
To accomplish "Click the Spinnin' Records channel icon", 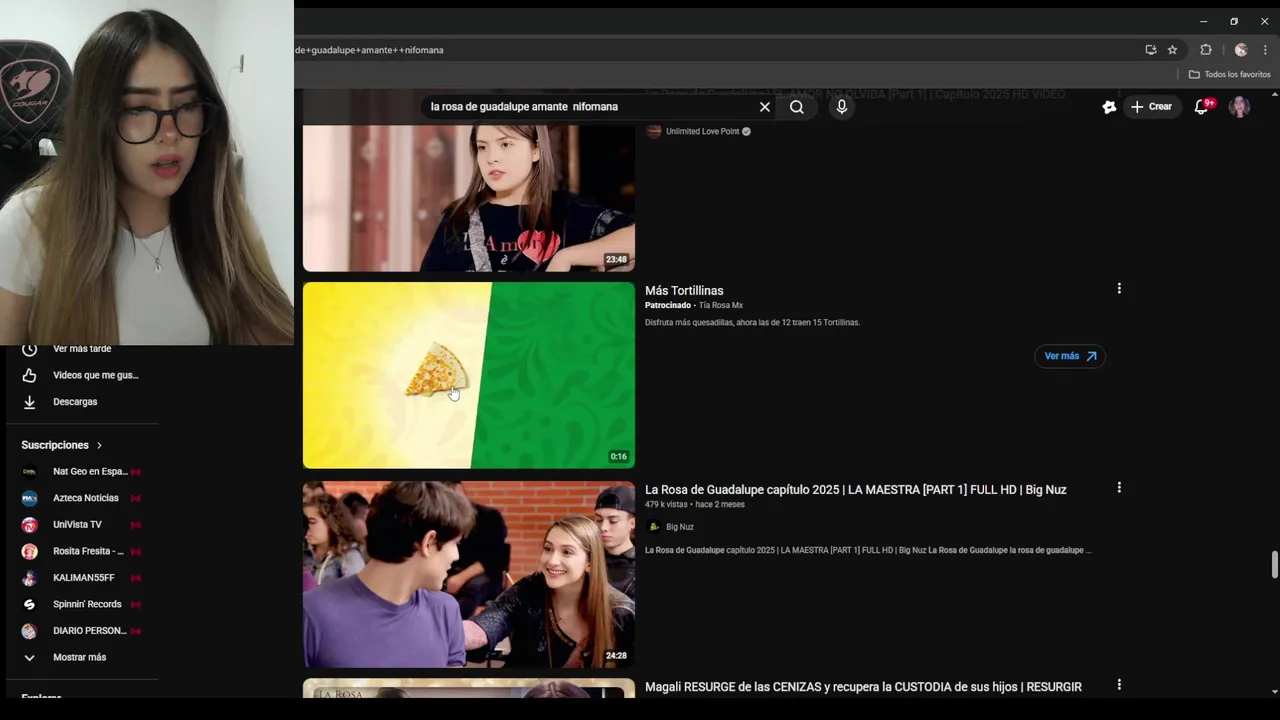I will pos(29,604).
